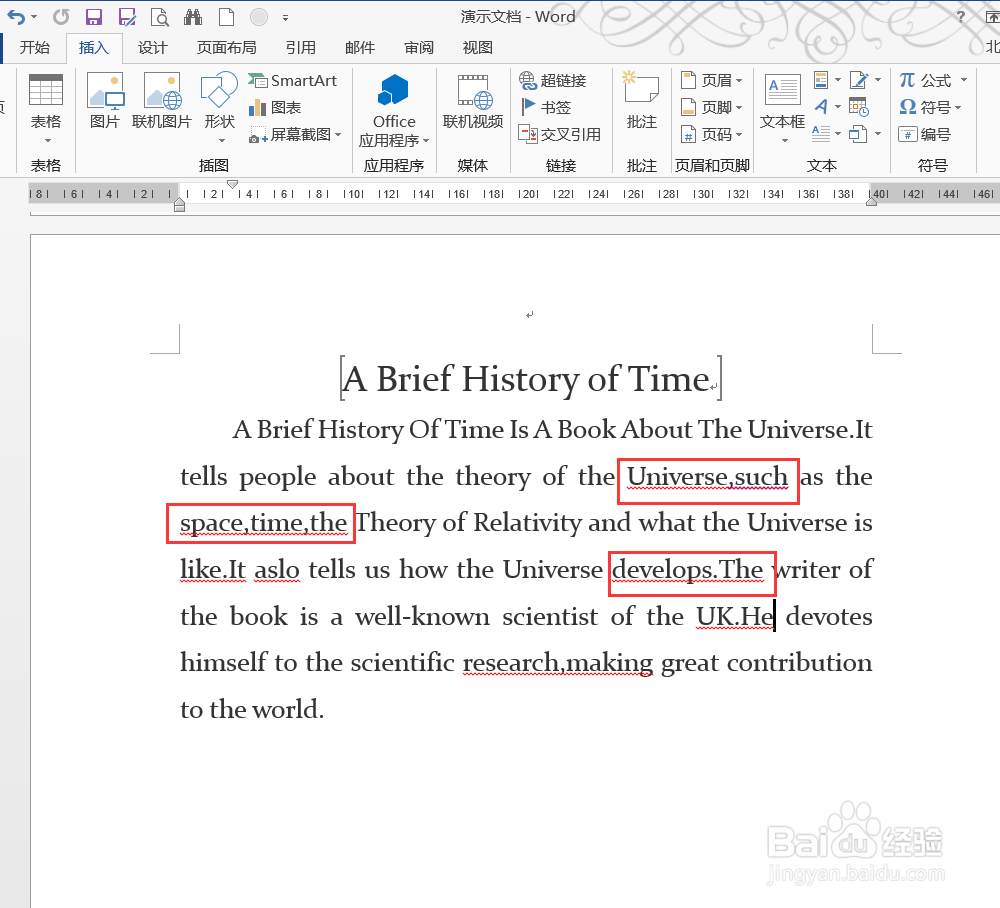This screenshot has width=1000, height=908.
Task: Click the Quick Parts document icon
Action: point(821,80)
